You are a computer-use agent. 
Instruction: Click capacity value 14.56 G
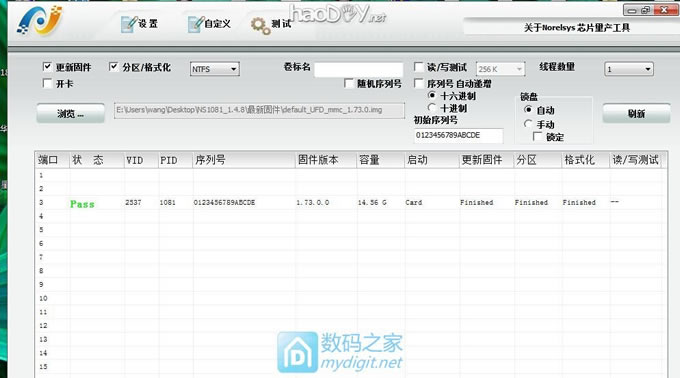[372, 202]
